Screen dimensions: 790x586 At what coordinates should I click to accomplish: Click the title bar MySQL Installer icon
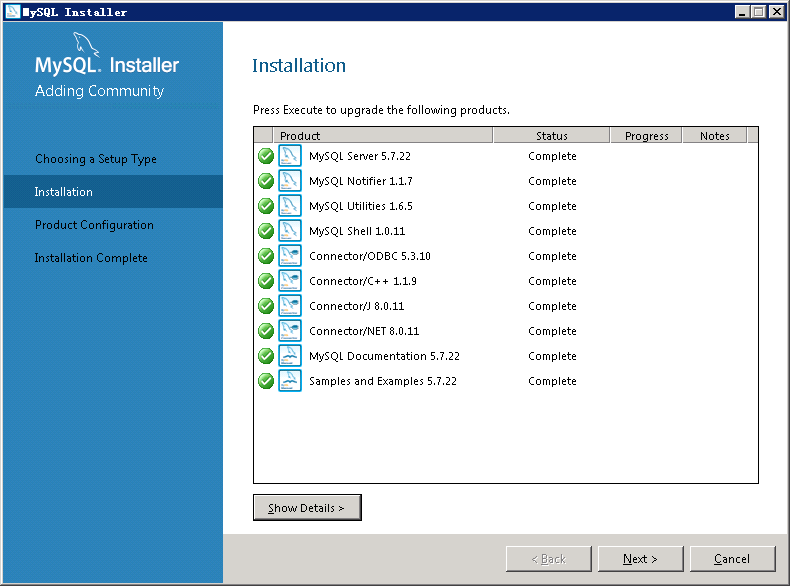tap(13, 11)
